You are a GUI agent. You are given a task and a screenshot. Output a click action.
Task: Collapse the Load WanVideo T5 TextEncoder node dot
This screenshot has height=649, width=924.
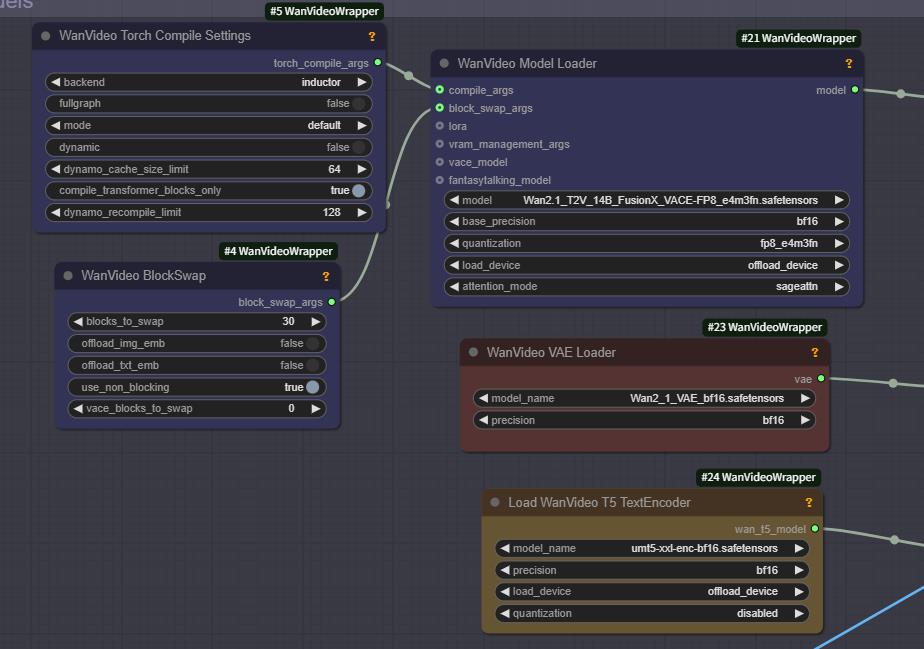[495, 502]
